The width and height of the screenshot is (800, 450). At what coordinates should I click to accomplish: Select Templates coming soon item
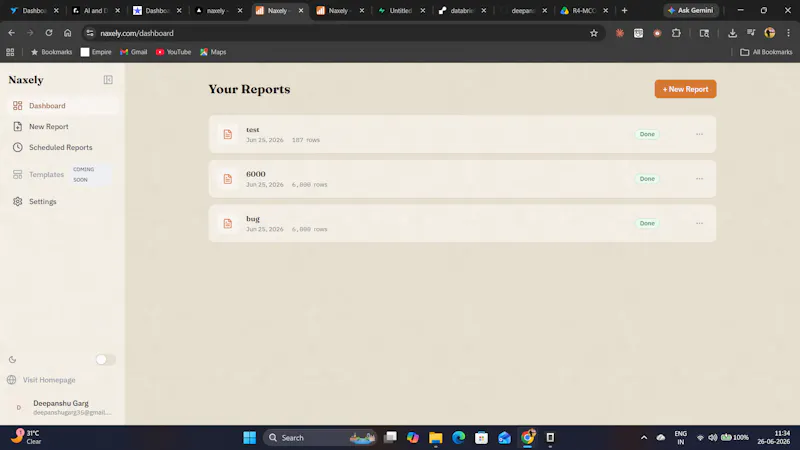63,174
